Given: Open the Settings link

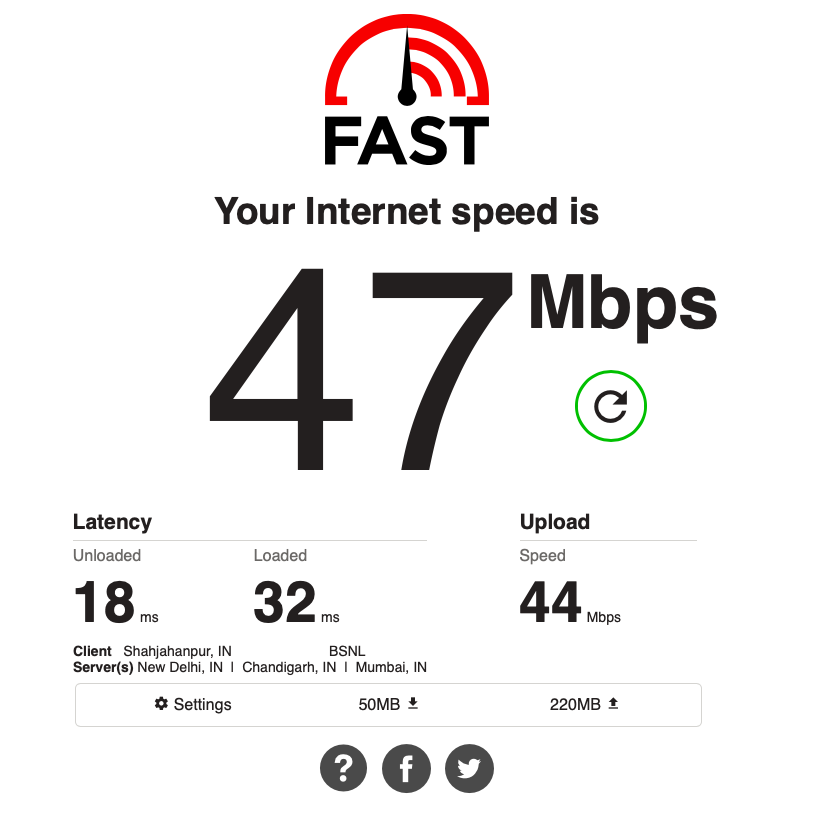Looking at the screenshot, I should point(193,704).
